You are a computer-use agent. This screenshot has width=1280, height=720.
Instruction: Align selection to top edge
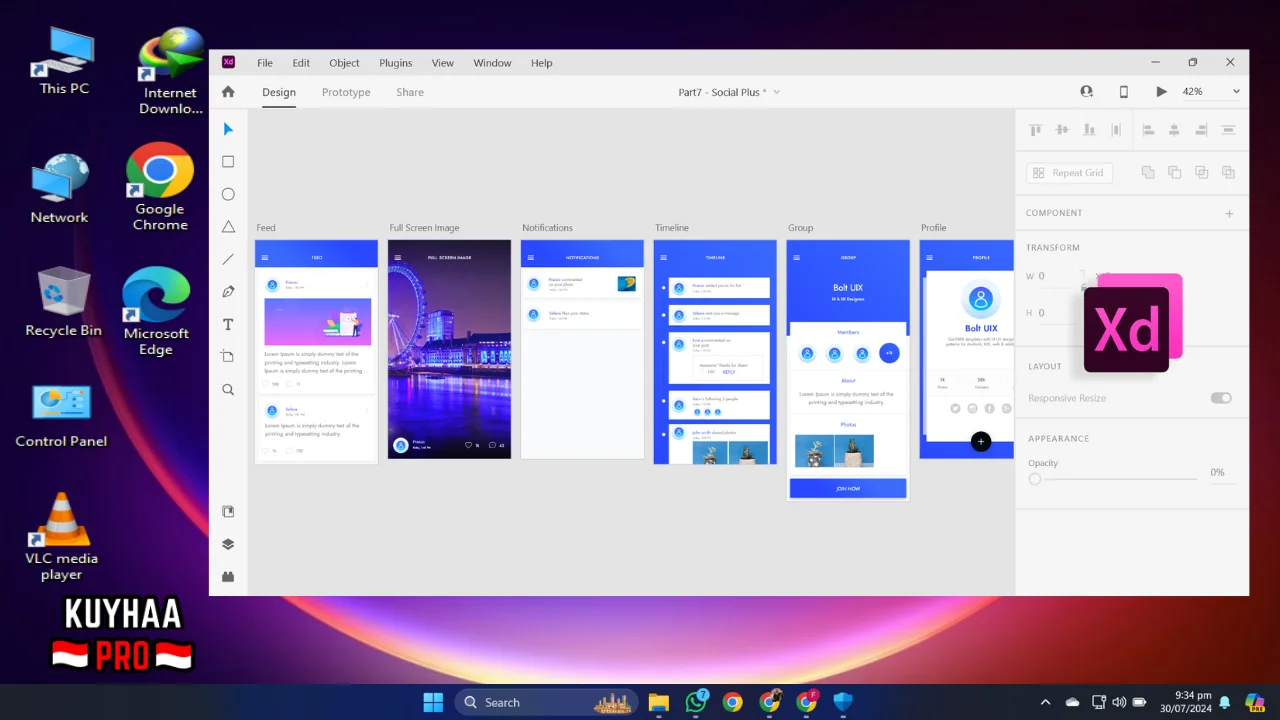click(1036, 130)
